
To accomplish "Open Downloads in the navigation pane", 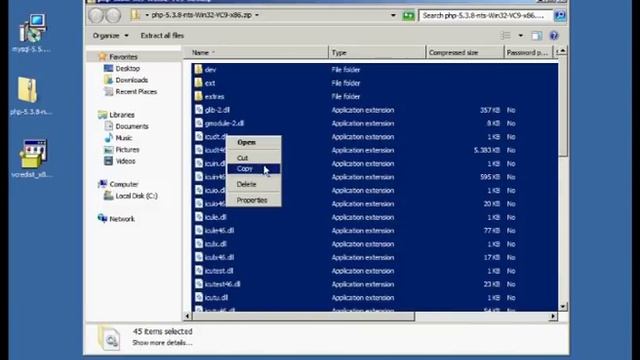I will pyautogui.click(x=131, y=80).
